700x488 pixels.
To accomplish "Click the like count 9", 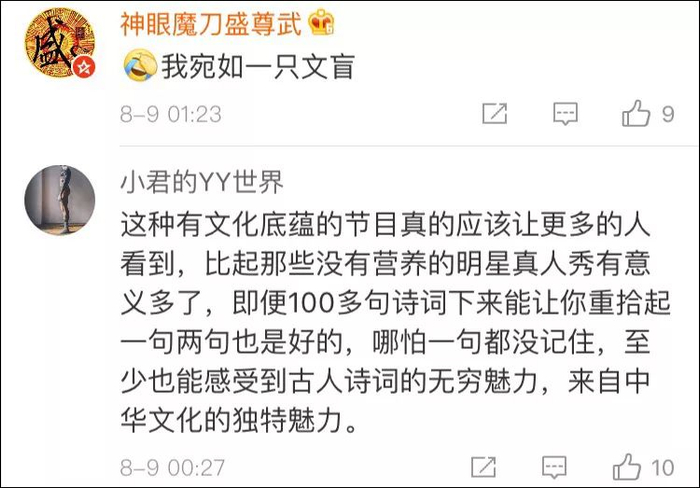I will [668, 114].
